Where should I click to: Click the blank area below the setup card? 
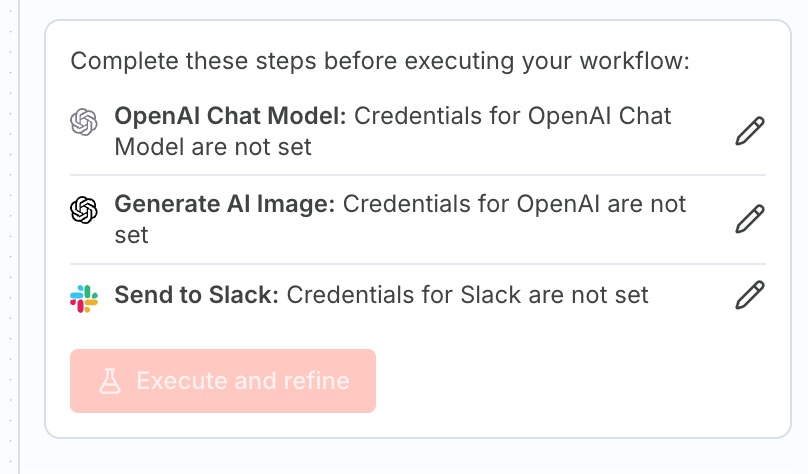[418, 458]
